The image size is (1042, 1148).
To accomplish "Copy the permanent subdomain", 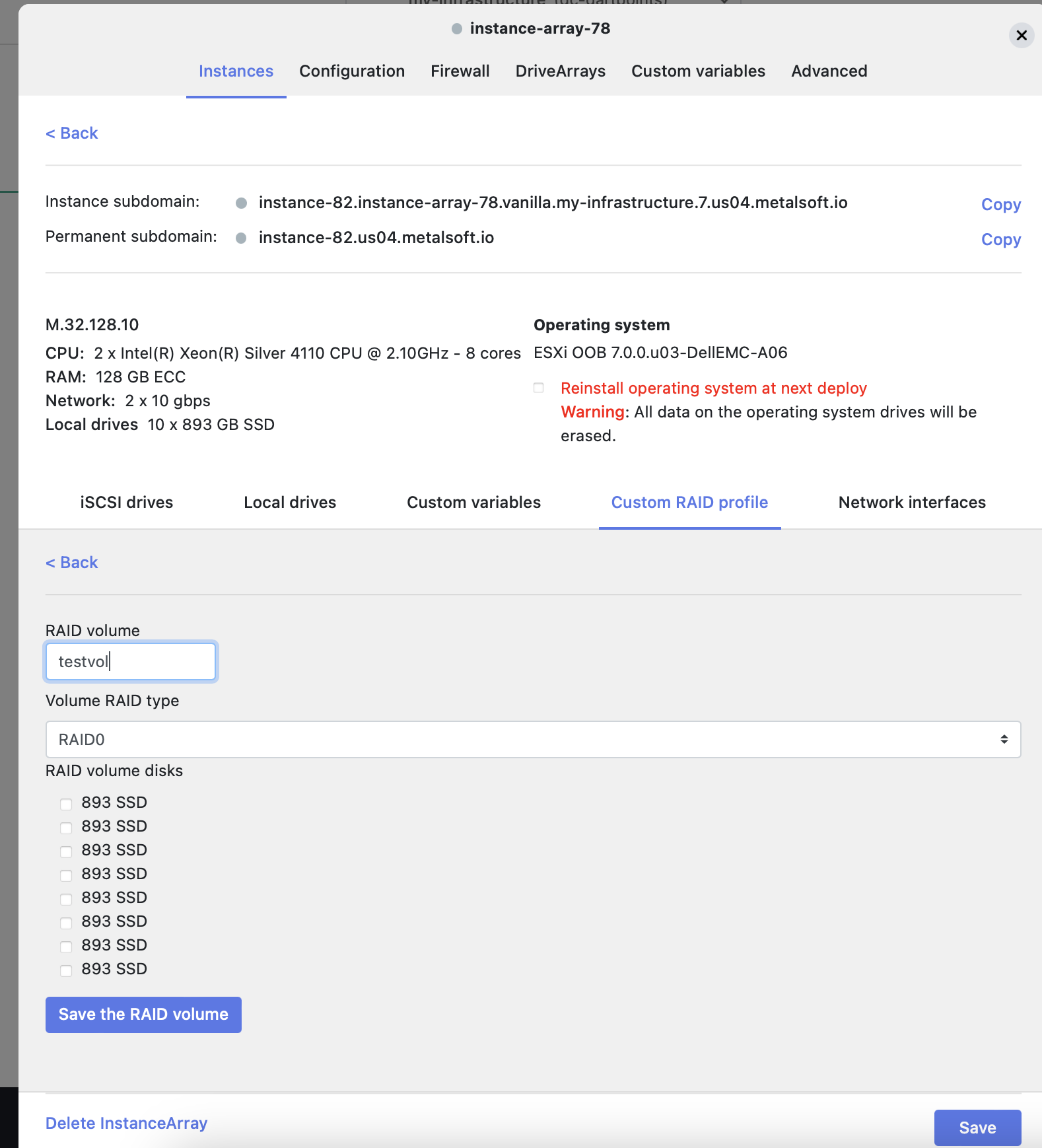I will [x=1000, y=240].
